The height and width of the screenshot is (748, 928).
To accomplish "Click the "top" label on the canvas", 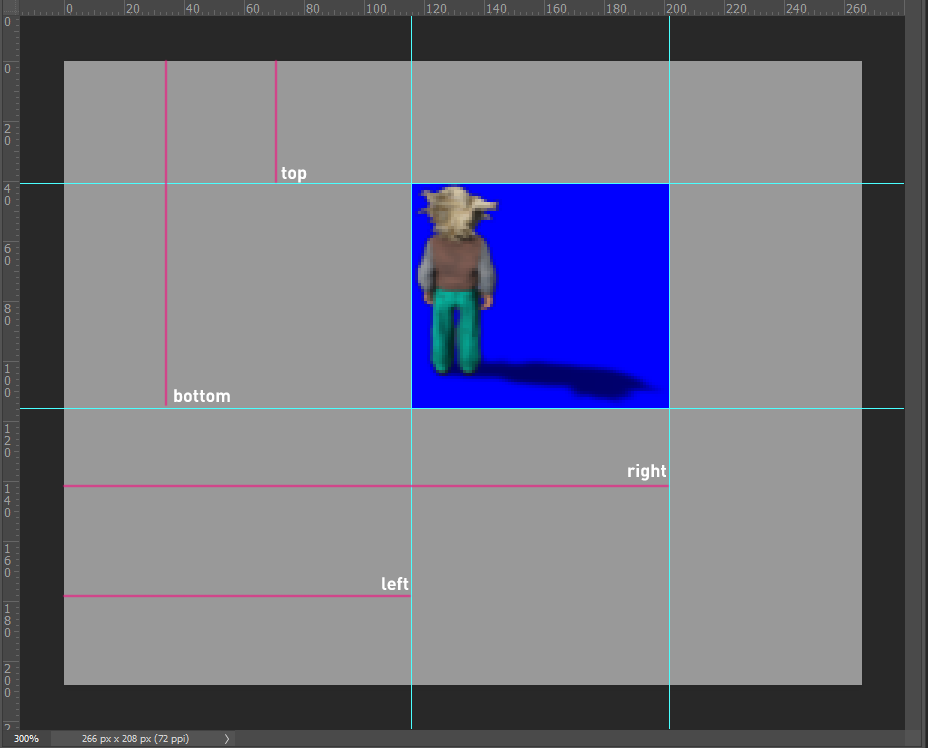I will pos(294,173).
